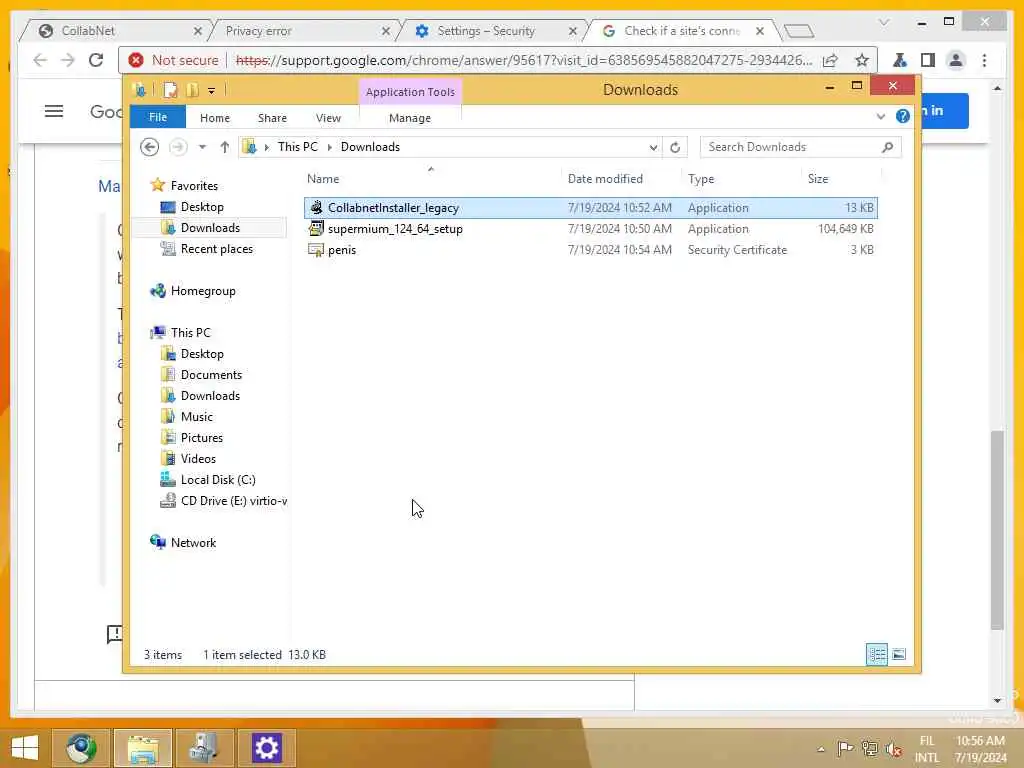The width and height of the screenshot is (1024, 768).
Task: Show hidden tray icons arrow
Action: click(x=821, y=749)
